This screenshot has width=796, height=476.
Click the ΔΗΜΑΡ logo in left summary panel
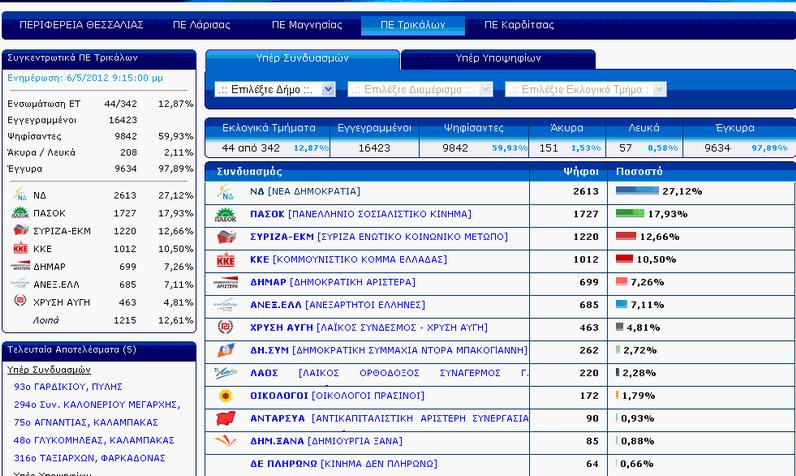tap(20, 266)
